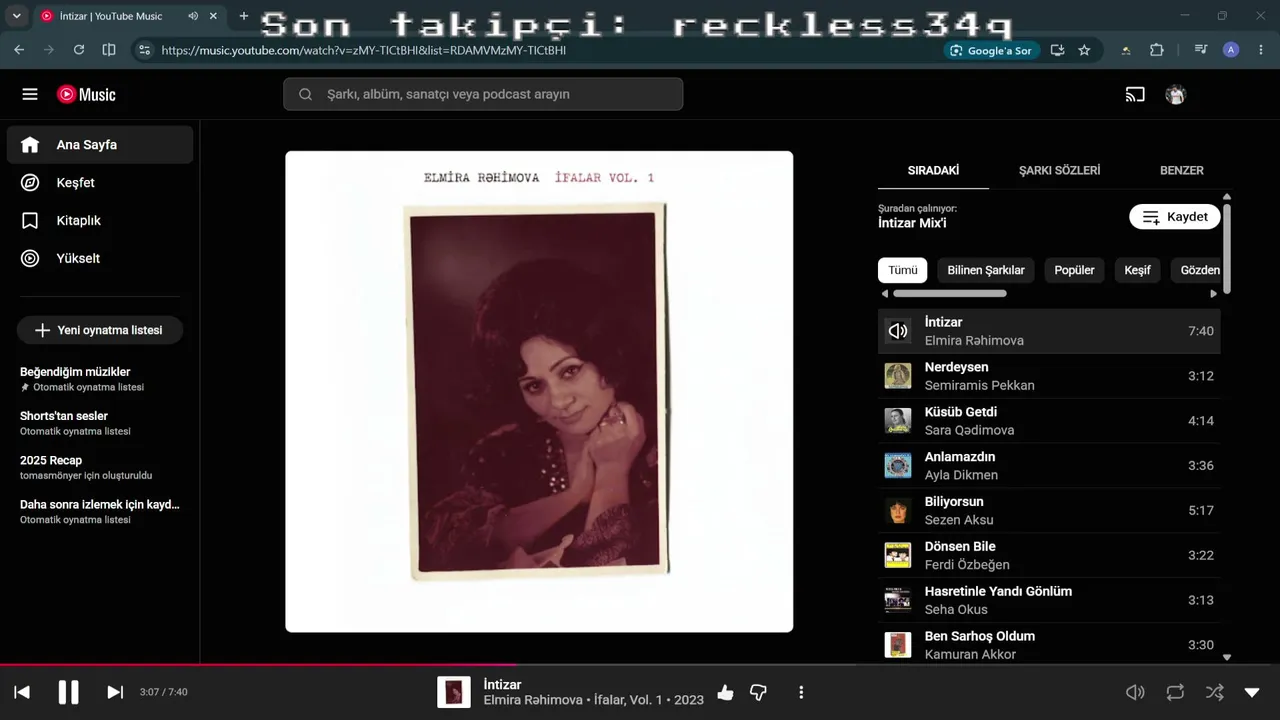The image size is (1280, 720).
Task: Click the Google'a Sor button
Action: pyautogui.click(x=991, y=50)
